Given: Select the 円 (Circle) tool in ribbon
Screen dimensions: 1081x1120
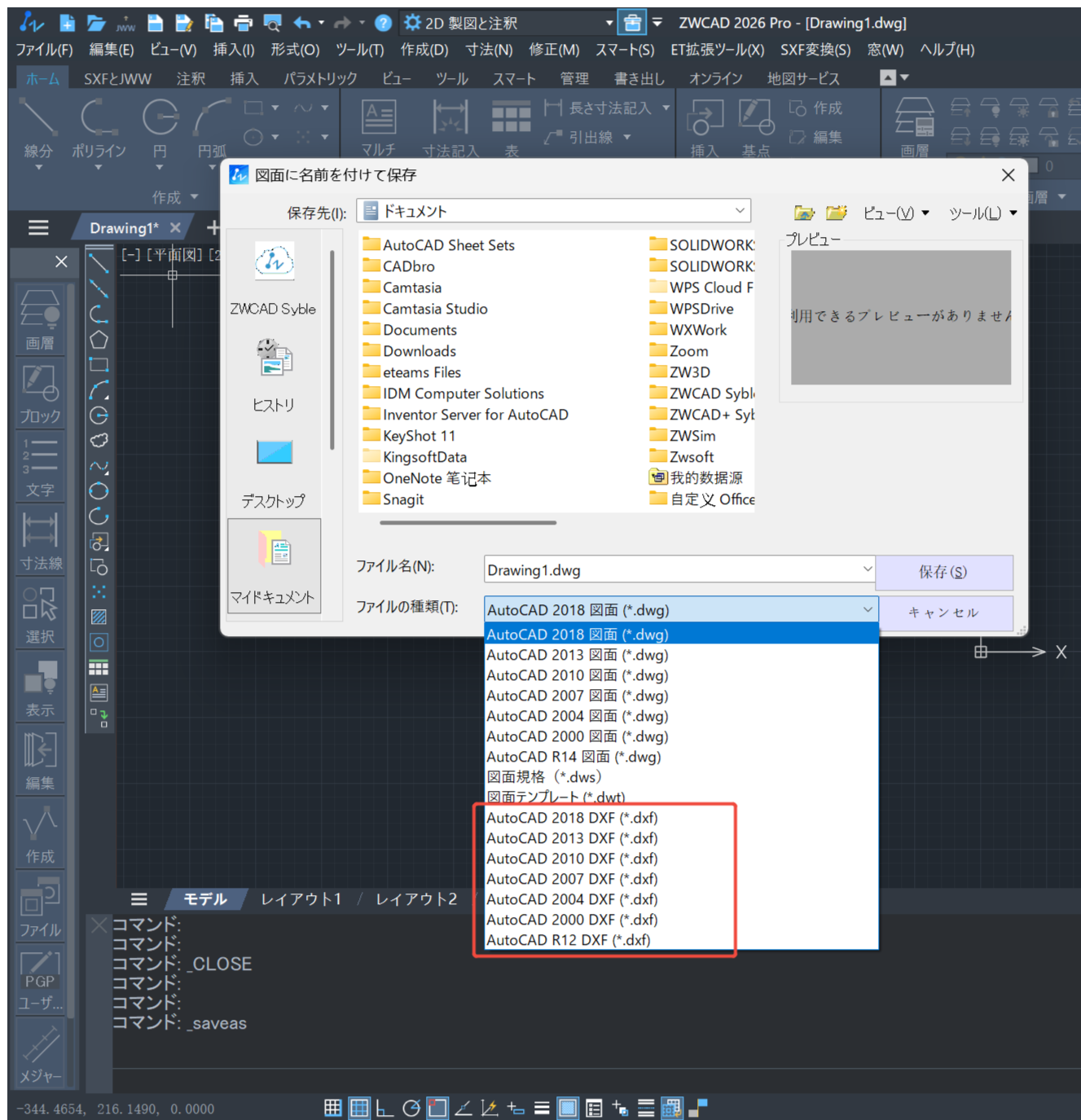Looking at the screenshot, I should 160,129.
